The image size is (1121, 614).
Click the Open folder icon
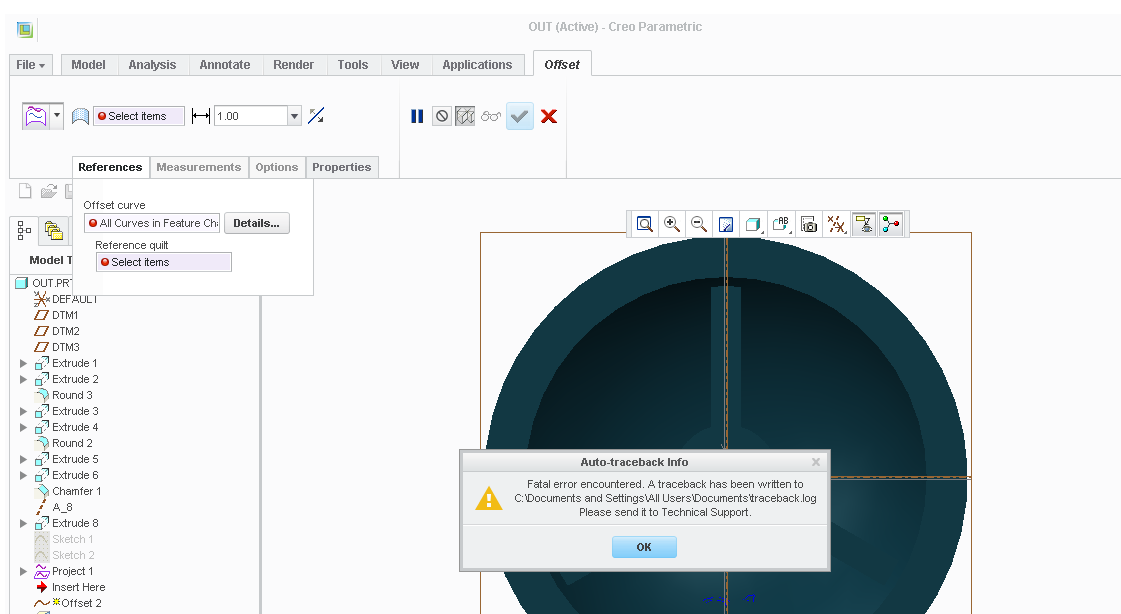click(x=49, y=191)
